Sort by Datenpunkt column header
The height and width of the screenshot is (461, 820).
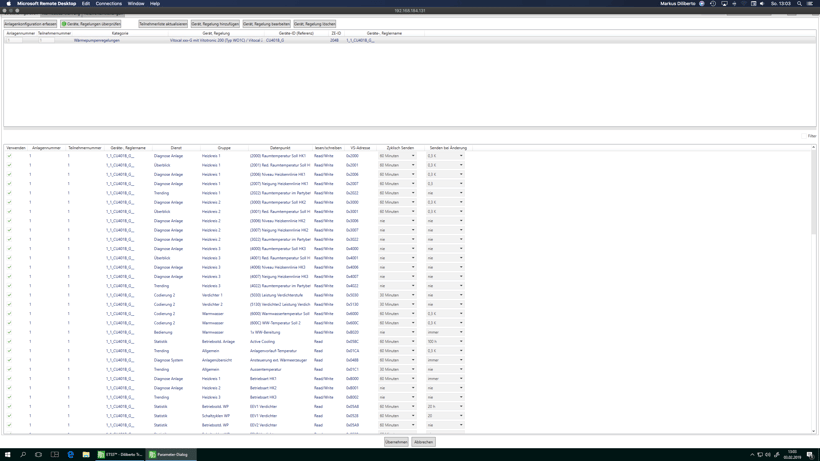pyautogui.click(x=280, y=148)
